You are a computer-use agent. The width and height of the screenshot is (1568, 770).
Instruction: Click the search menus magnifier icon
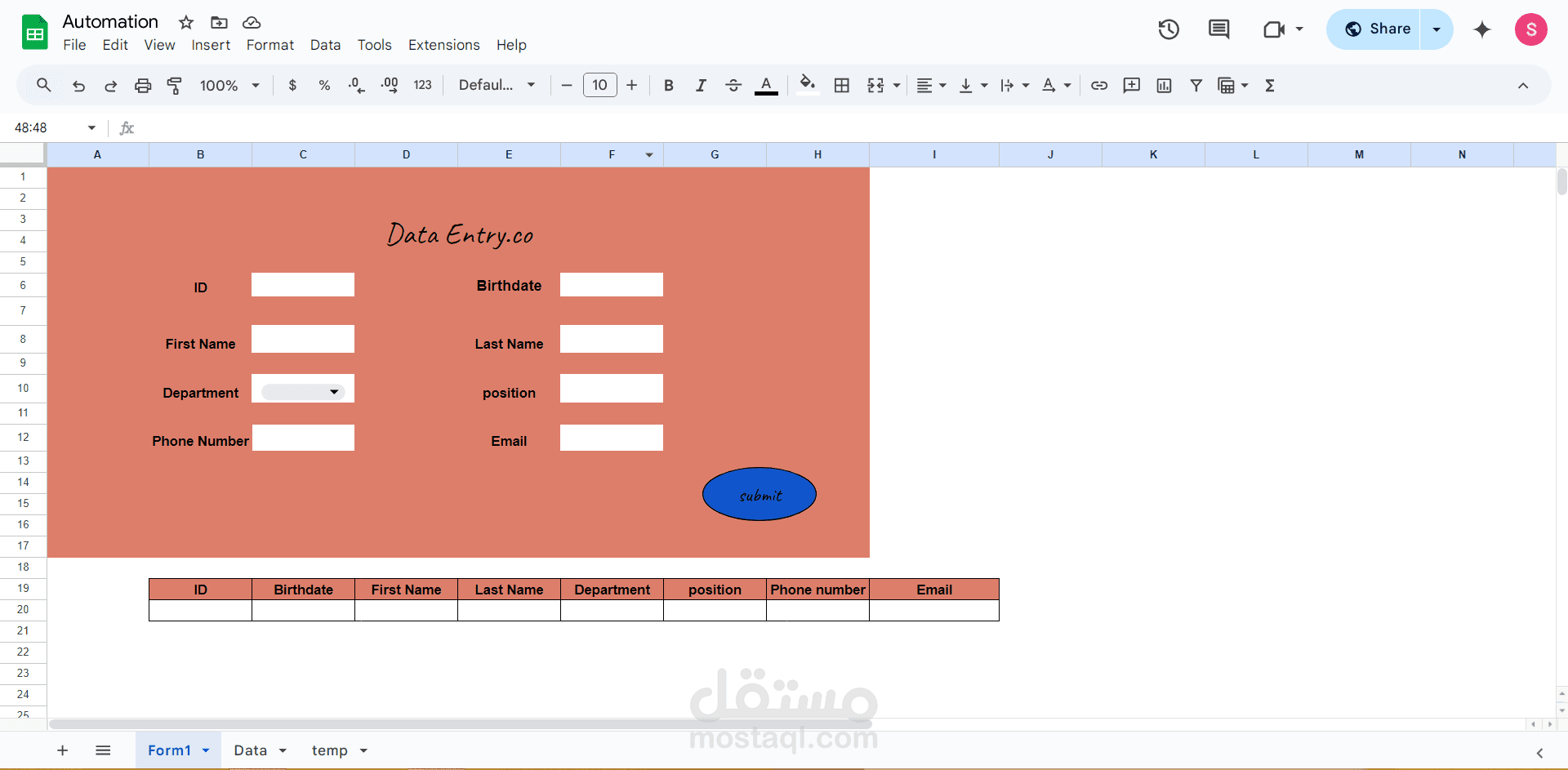[44, 85]
